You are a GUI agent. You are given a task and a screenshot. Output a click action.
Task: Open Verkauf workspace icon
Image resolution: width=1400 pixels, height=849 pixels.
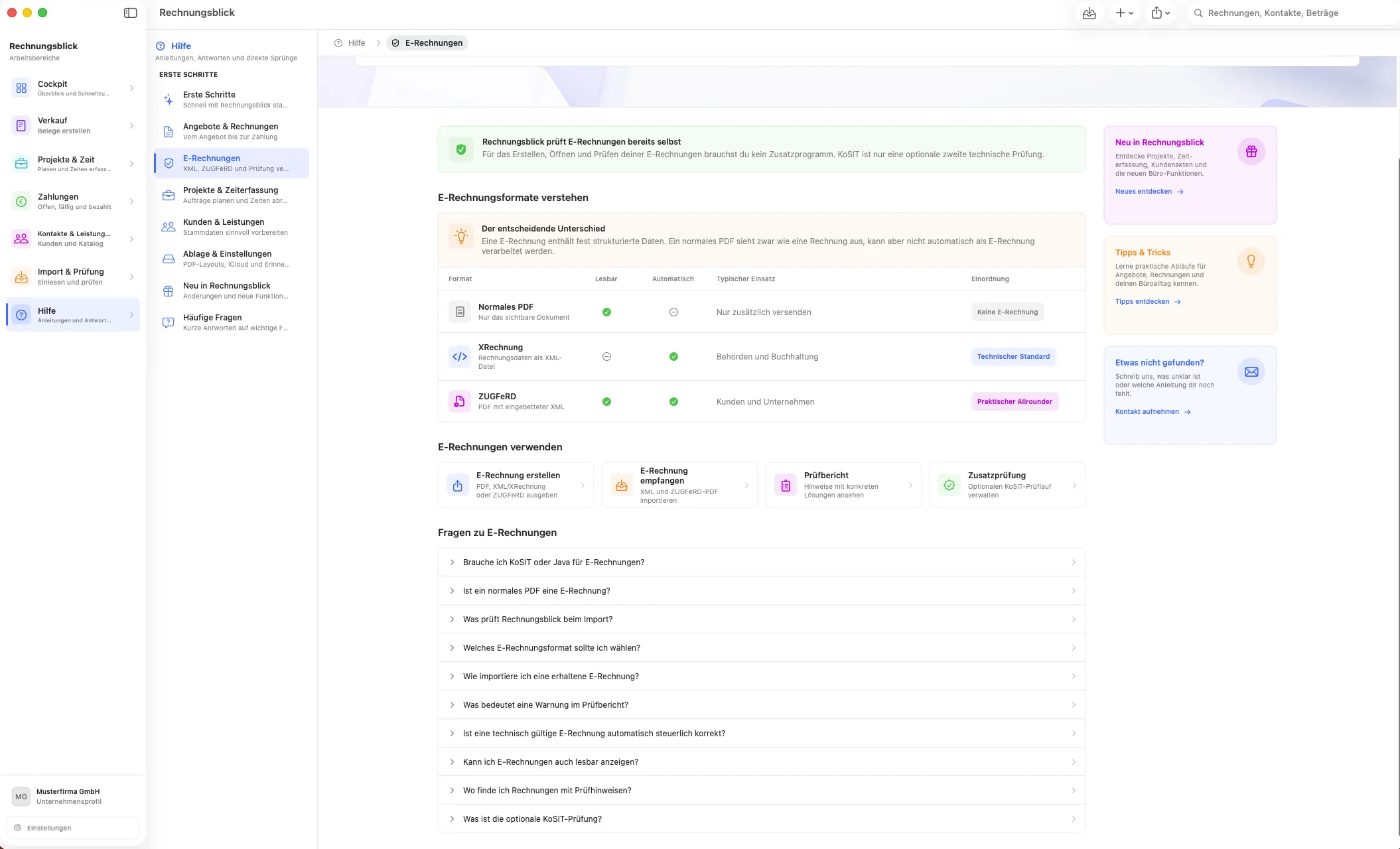(21, 125)
